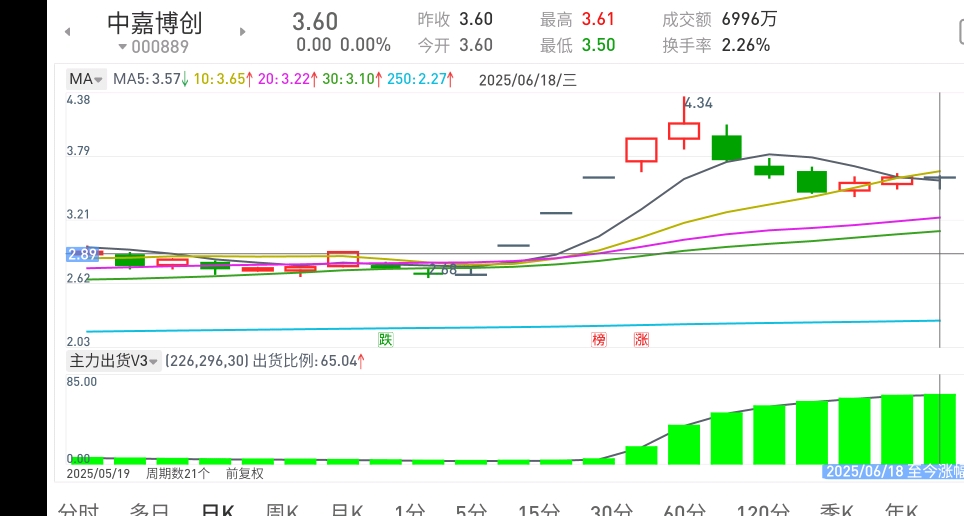Click the current price 3.60
The height and width of the screenshot is (516, 964).
(315, 22)
